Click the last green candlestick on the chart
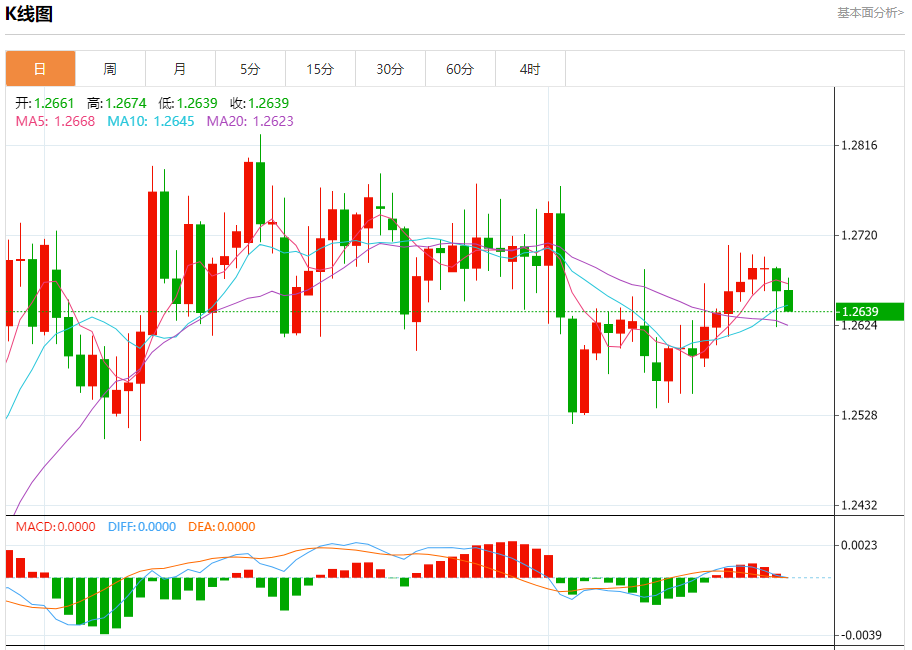 tap(788, 301)
